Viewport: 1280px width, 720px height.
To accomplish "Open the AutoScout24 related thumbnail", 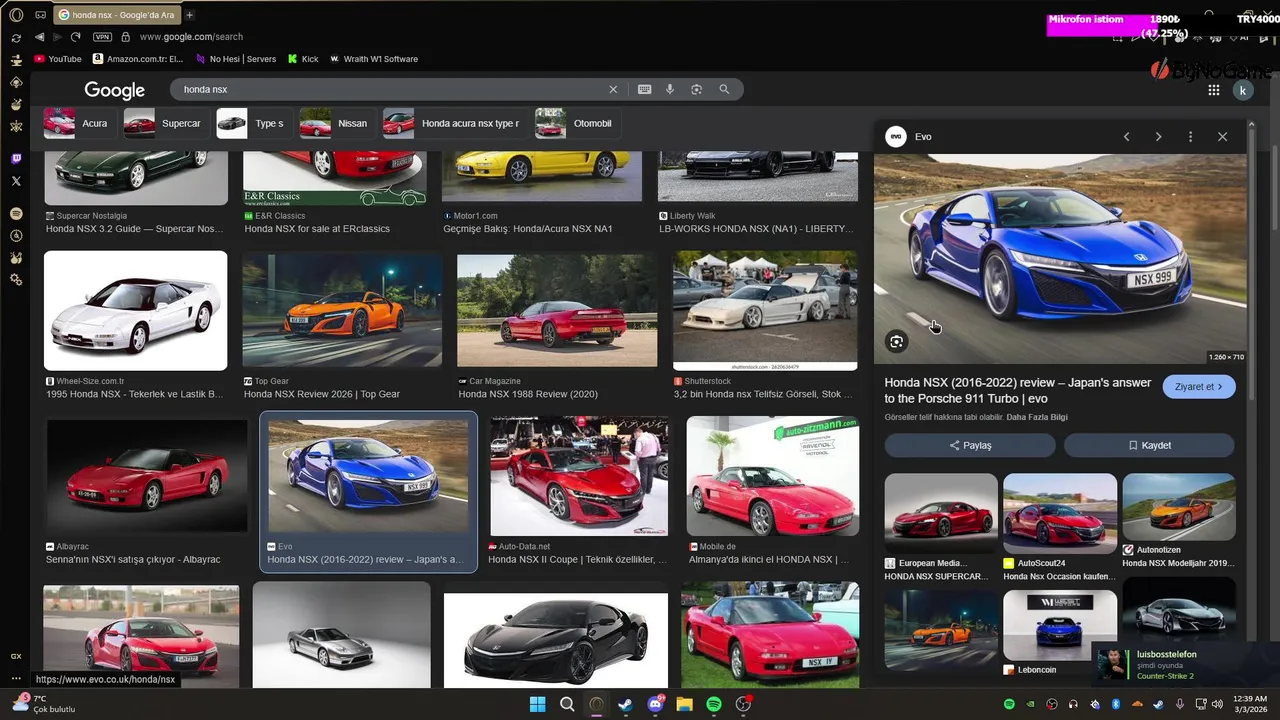I will [1060, 513].
